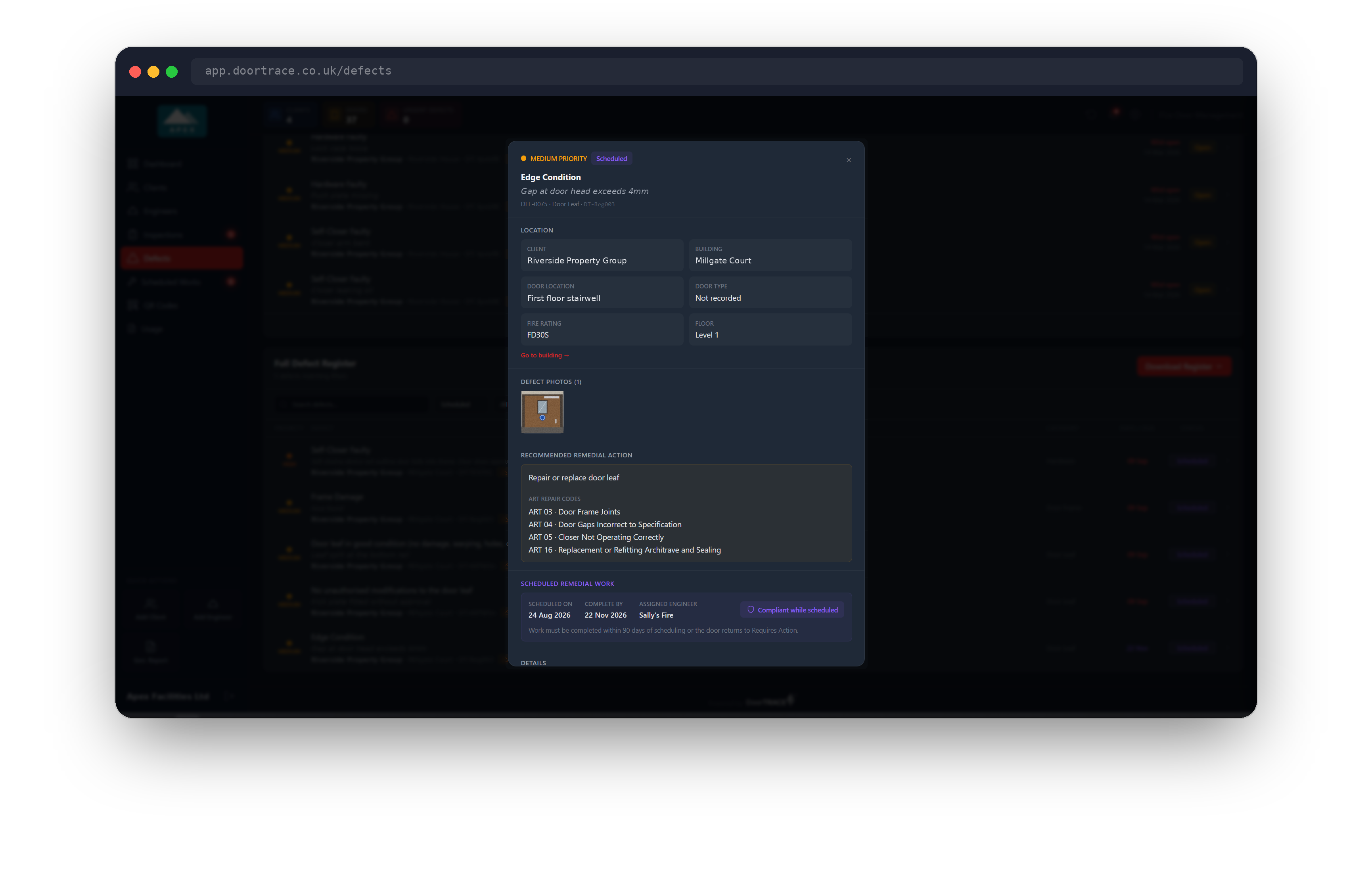This screenshot has width=1372, height=883.
Task: Close the Edge Condition defect dialog
Action: coord(848,160)
